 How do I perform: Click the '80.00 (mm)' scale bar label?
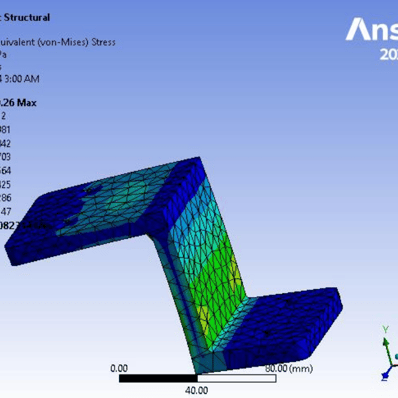[x=289, y=368]
